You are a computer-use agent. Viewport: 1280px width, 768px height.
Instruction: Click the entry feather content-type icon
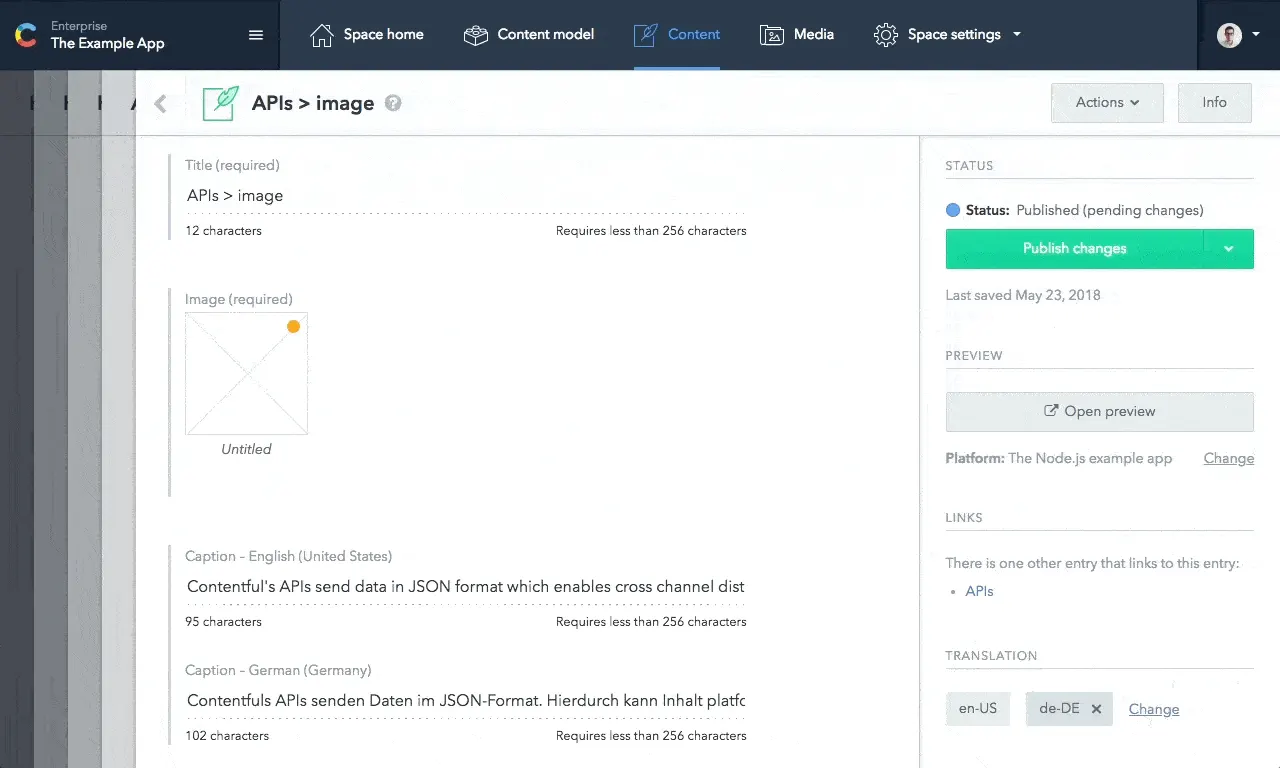221,103
